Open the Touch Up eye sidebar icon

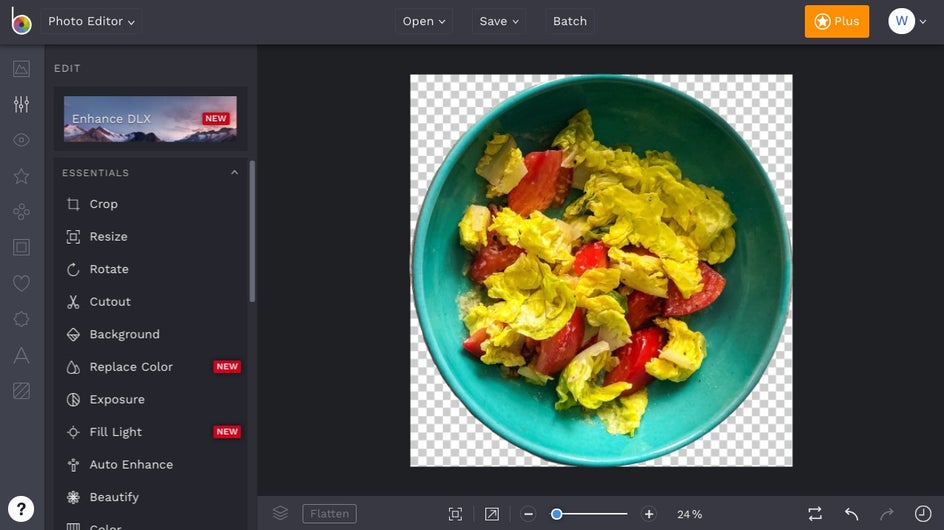tap(21, 140)
